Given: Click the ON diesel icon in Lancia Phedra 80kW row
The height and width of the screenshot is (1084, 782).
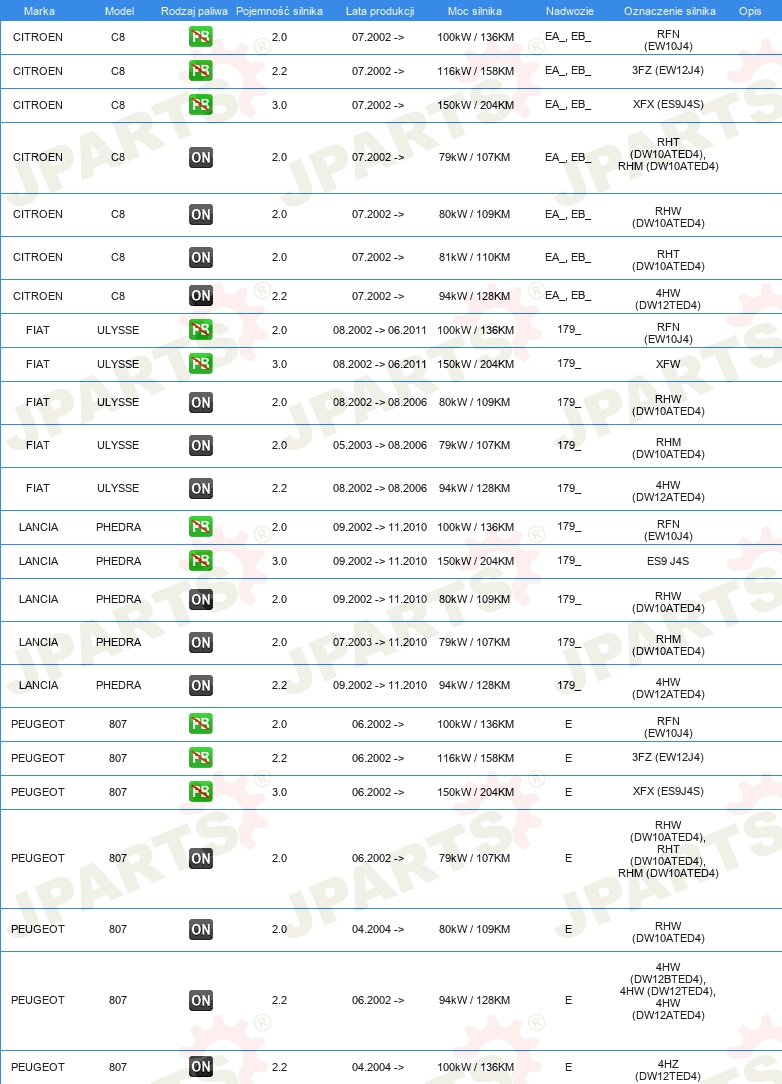Looking at the screenshot, I should 201,599.
